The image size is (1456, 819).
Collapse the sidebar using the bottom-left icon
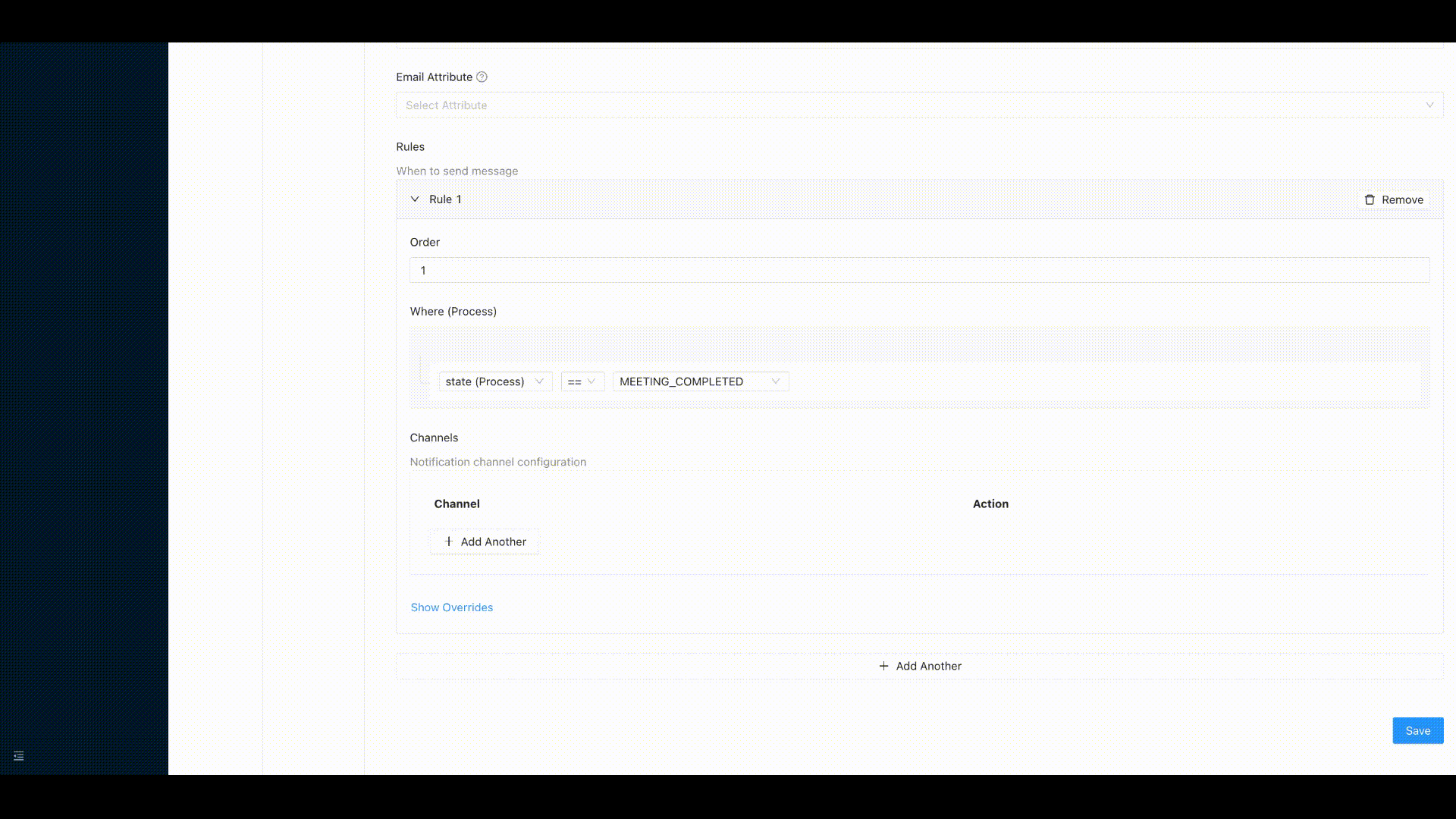(18, 756)
